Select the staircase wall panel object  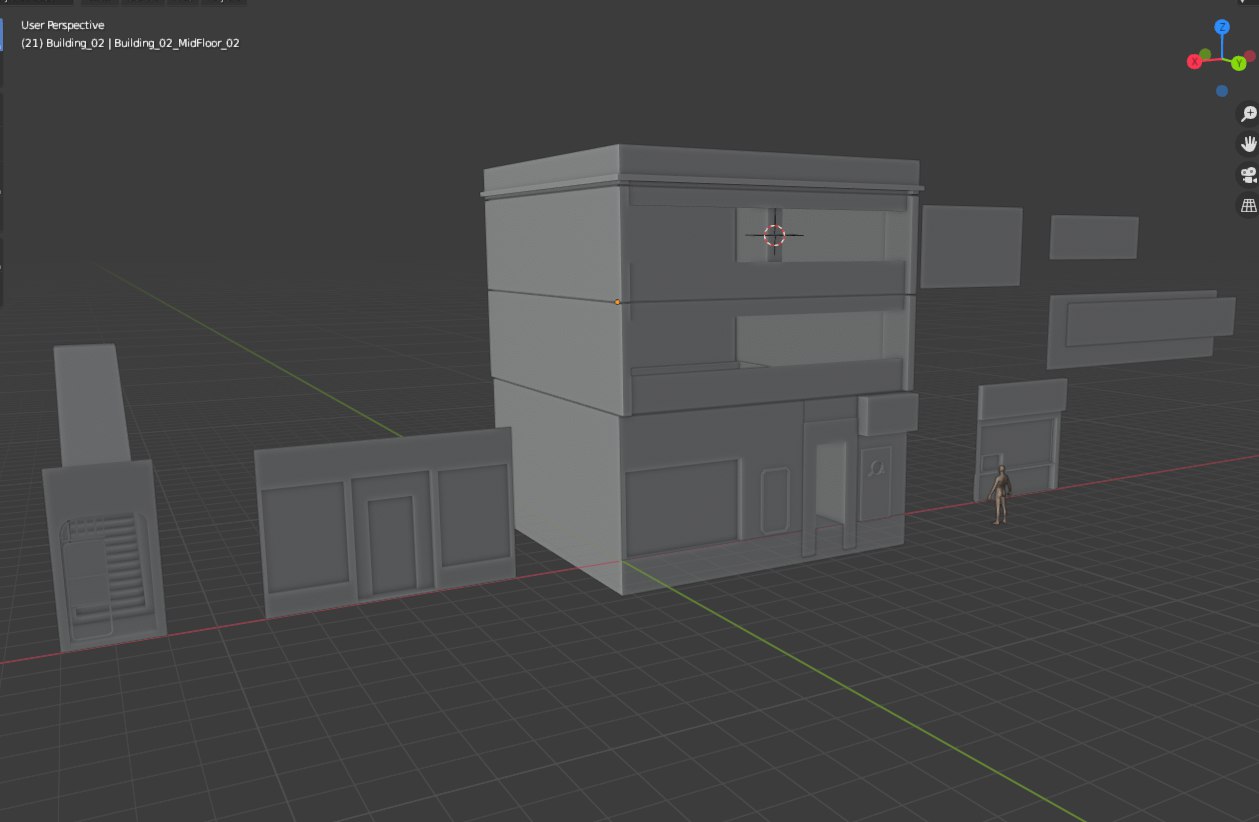pos(104,556)
